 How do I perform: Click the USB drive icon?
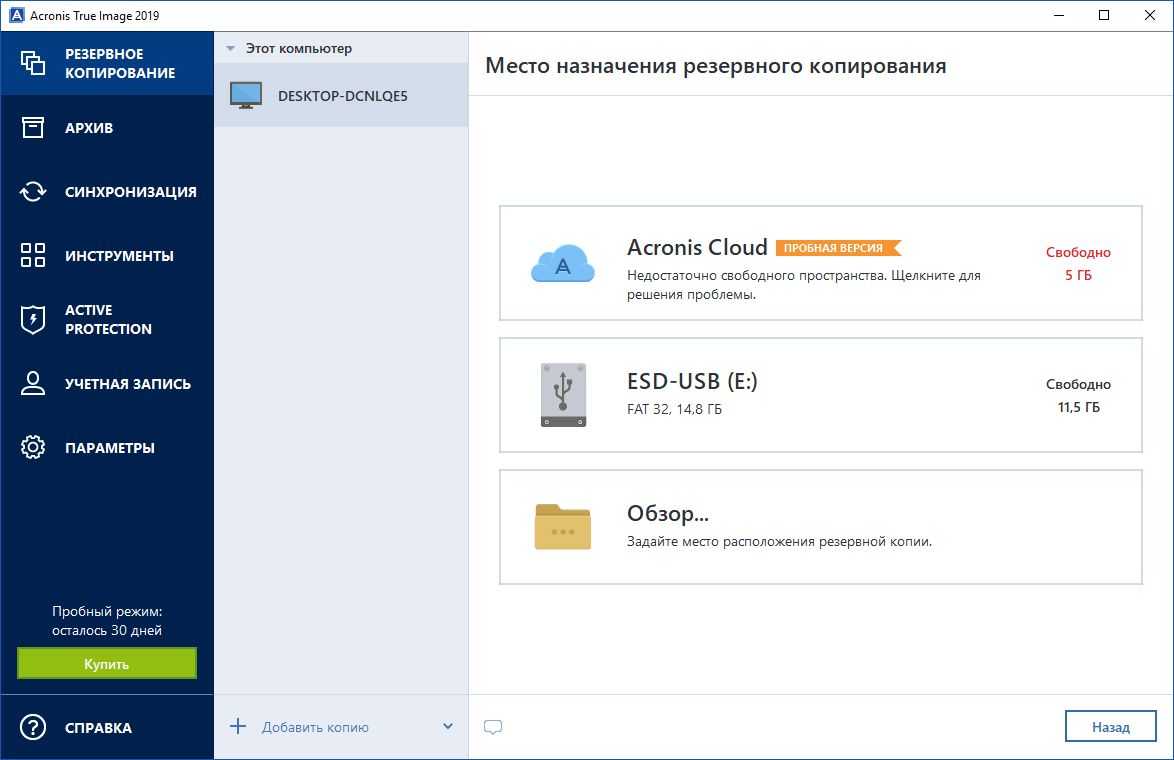[563, 395]
